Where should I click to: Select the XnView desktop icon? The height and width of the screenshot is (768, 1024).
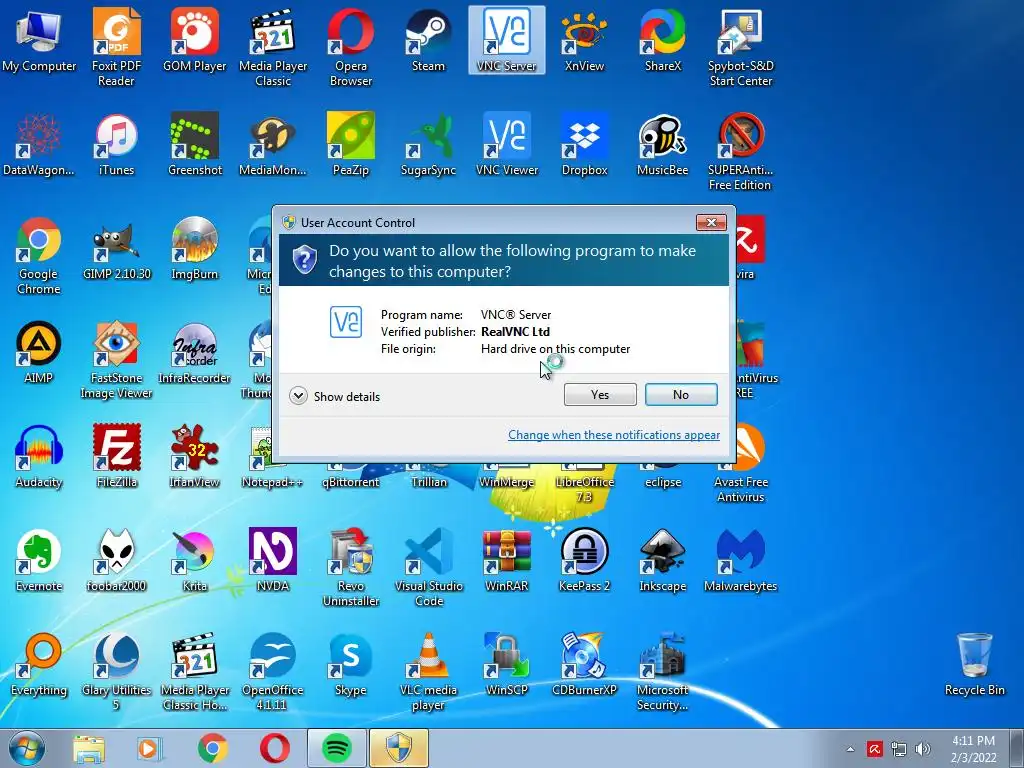(584, 40)
